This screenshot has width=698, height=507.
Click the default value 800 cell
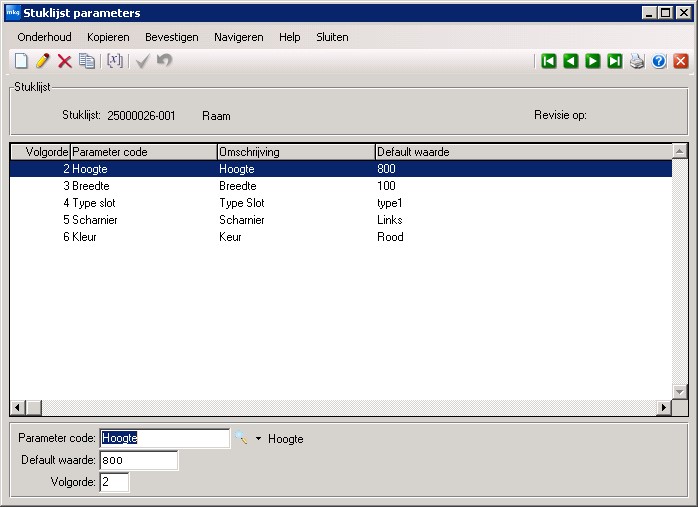tap(386, 169)
